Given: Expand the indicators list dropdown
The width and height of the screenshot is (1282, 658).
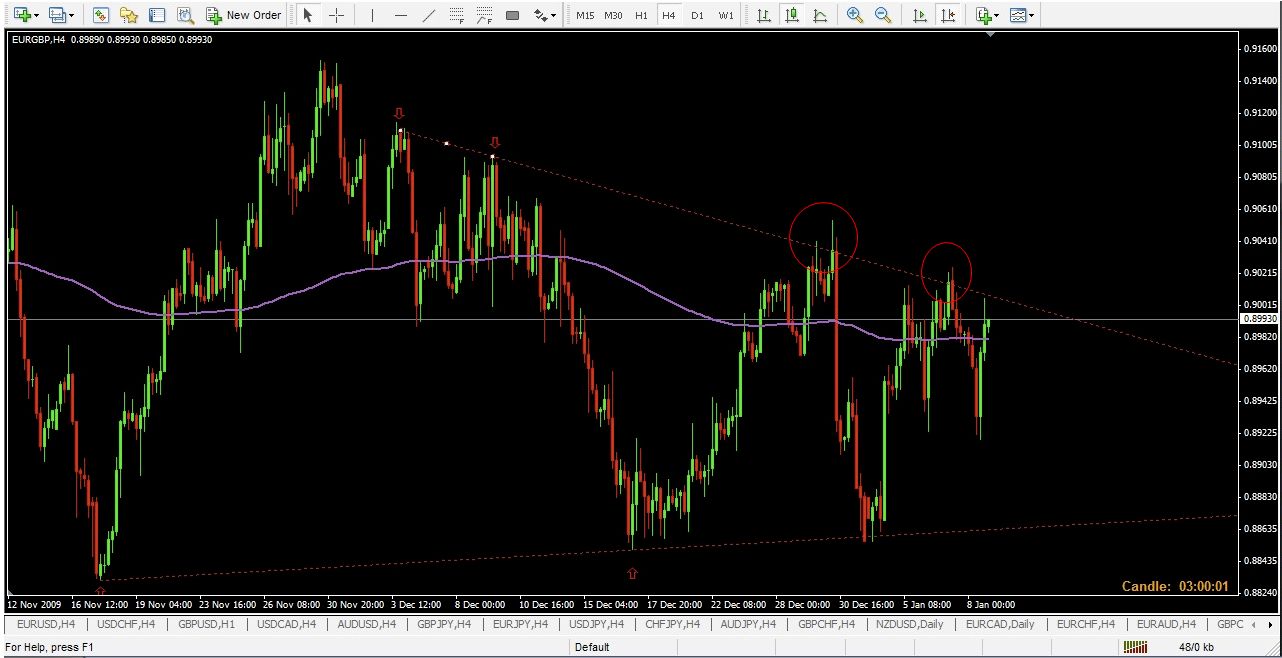Looking at the screenshot, I should click(988, 15).
